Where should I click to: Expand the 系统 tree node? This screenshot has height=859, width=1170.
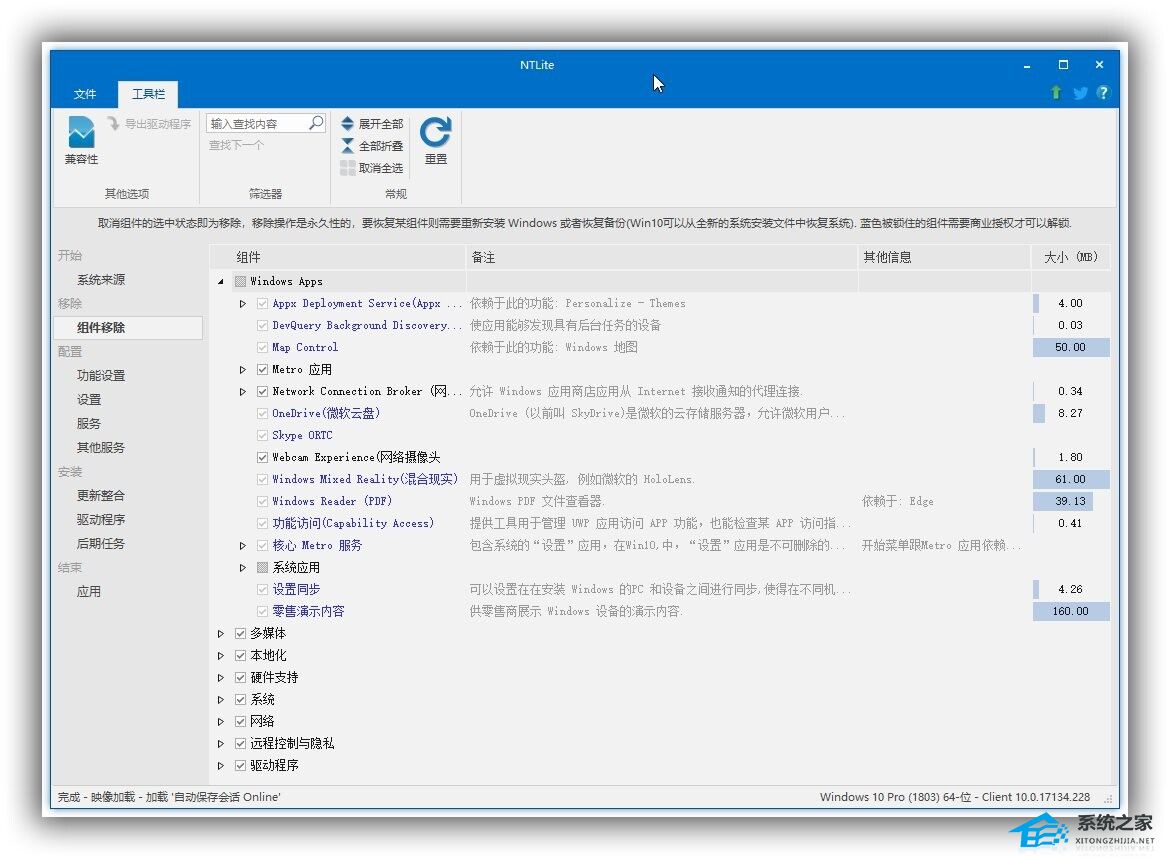pyautogui.click(x=221, y=699)
